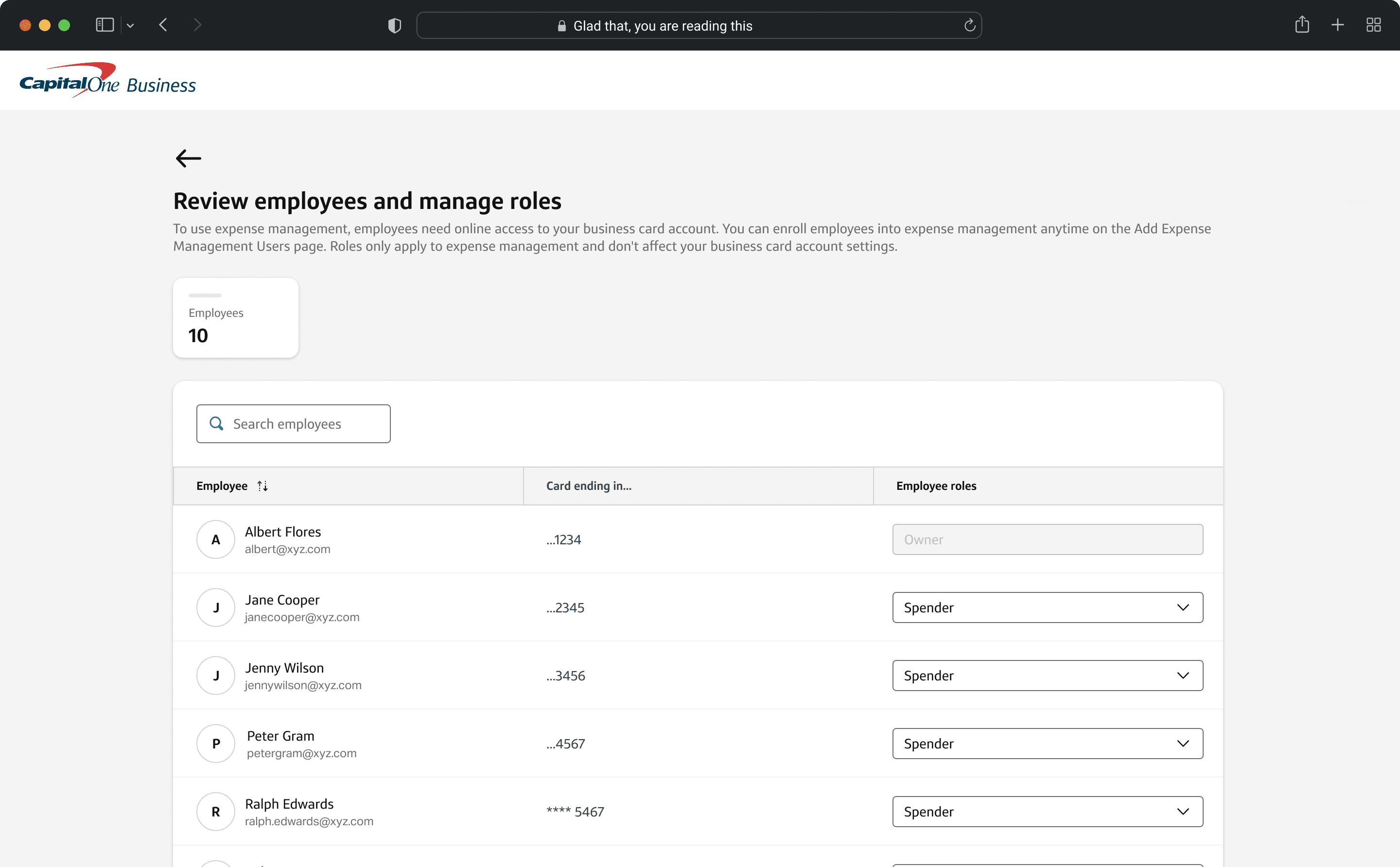Expand Jenny Wilson's Spender dropdown
The height and width of the screenshot is (867, 1400).
pyautogui.click(x=1047, y=676)
